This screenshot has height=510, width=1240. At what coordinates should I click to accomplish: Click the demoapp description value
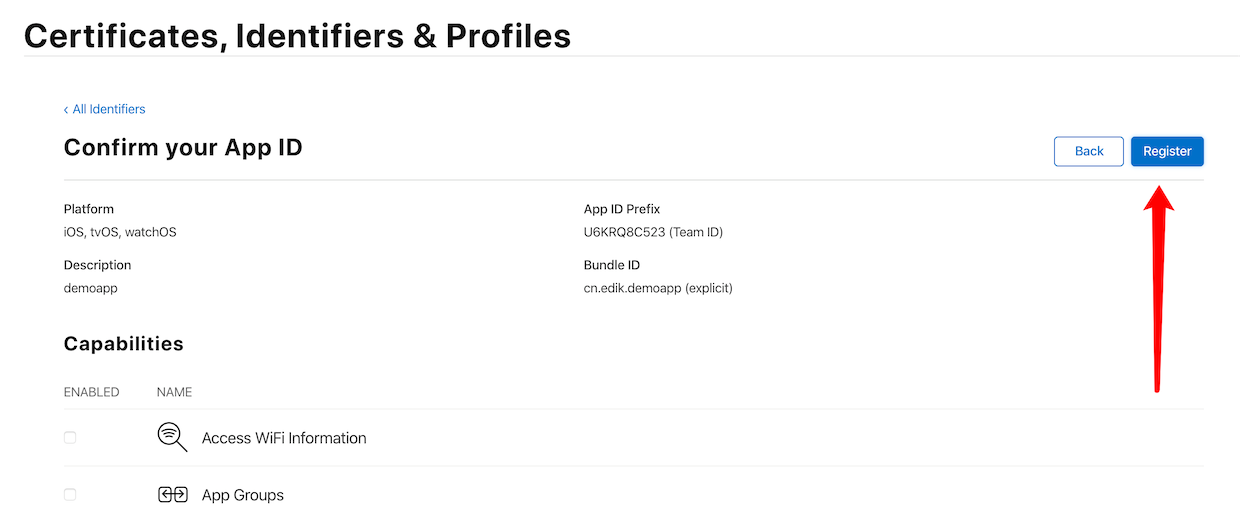90,288
